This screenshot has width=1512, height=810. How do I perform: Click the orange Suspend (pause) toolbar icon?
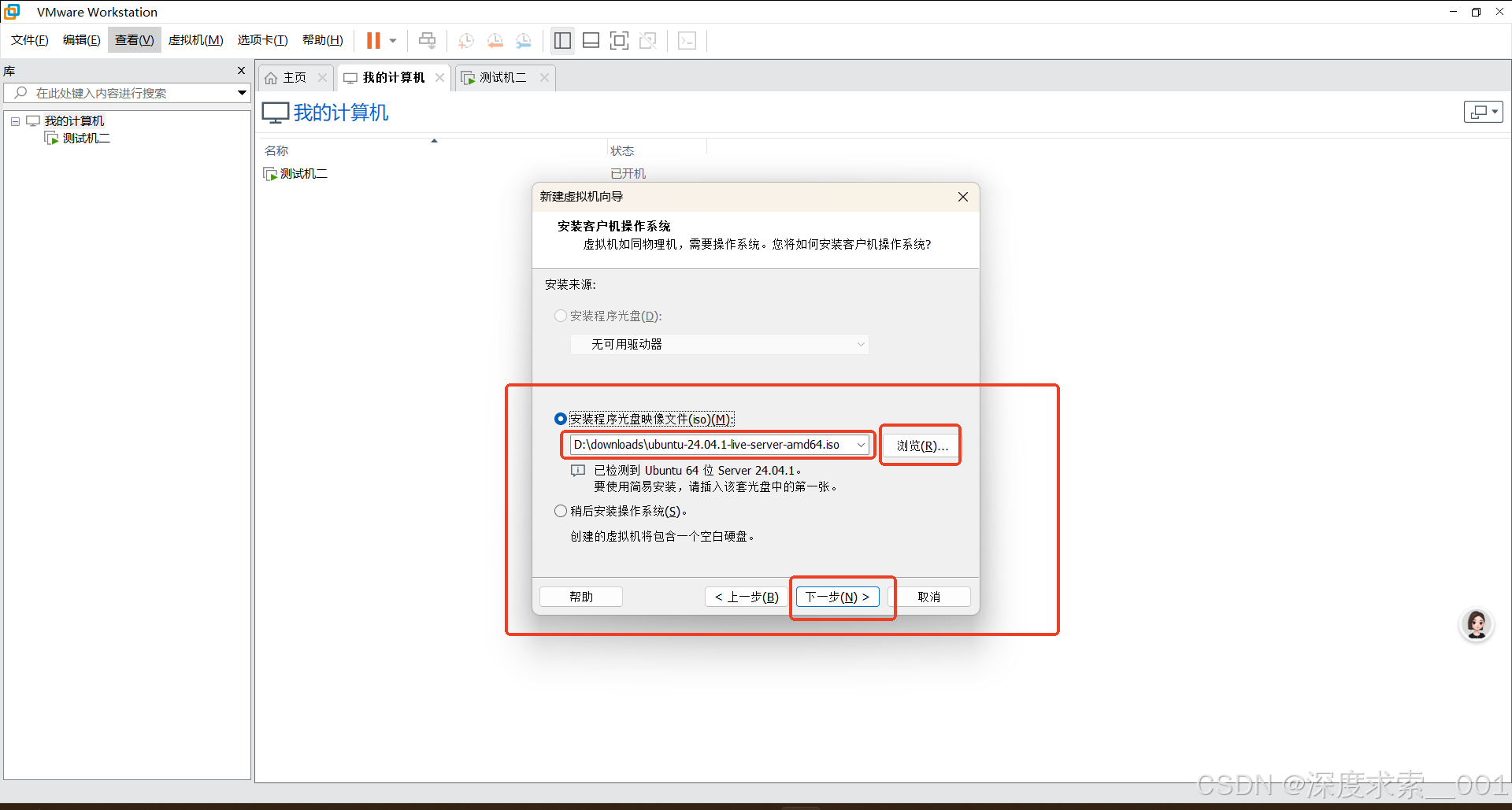coord(373,40)
